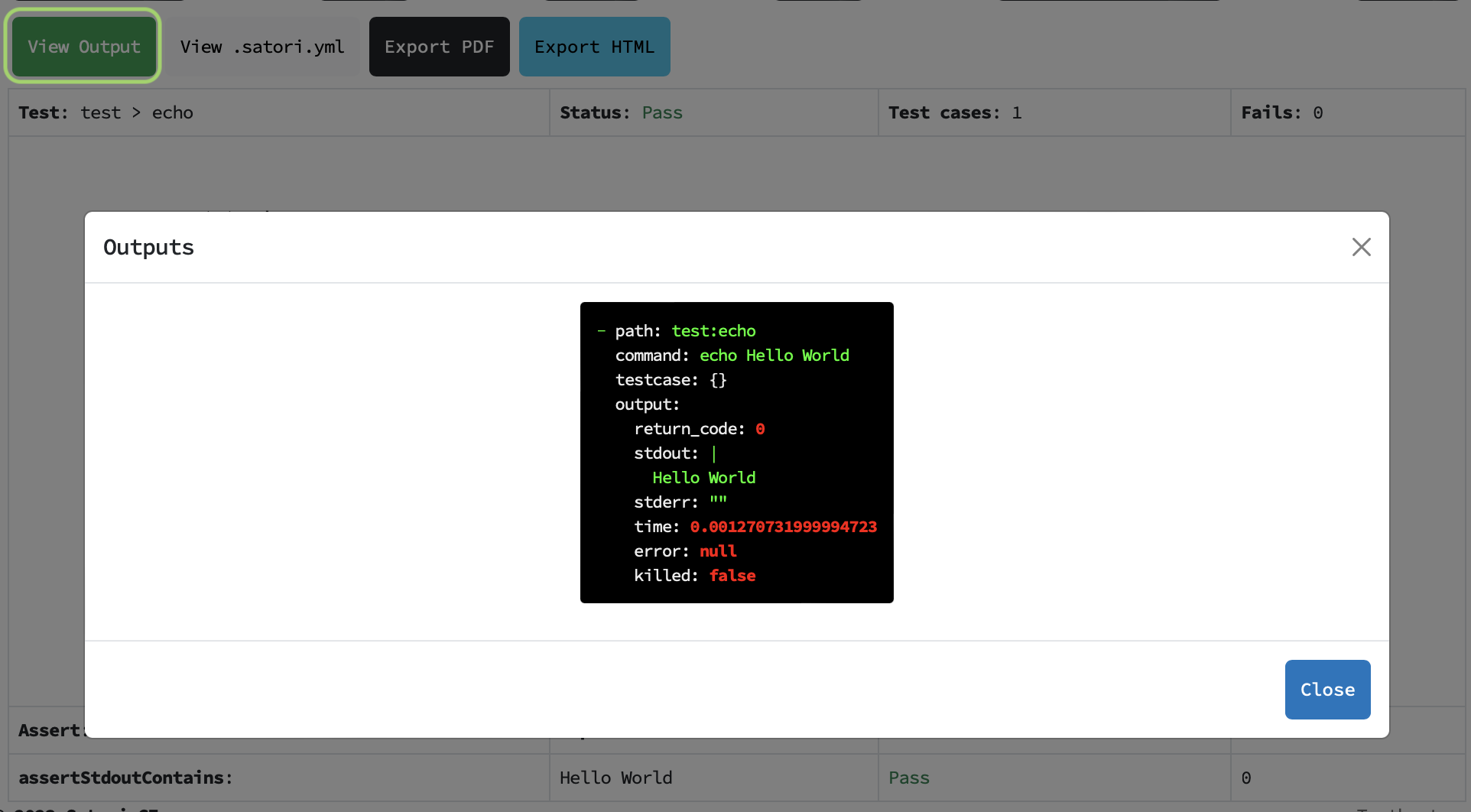Click the Test cases: 1 cell

click(x=1054, y=112)
